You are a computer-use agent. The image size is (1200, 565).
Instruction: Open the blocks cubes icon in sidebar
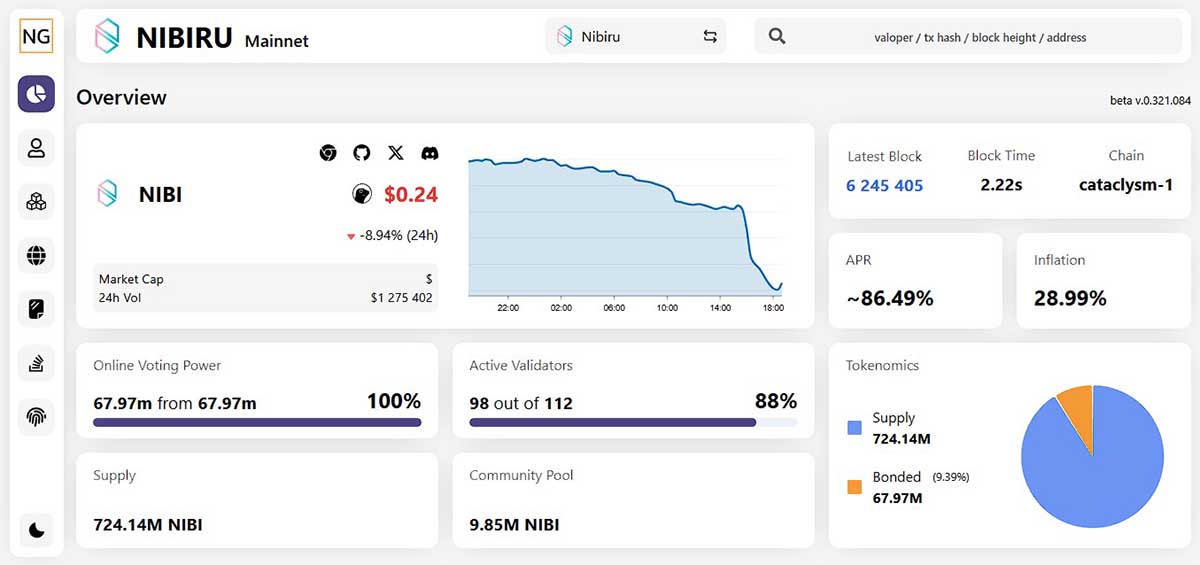(x=36, y=202)
